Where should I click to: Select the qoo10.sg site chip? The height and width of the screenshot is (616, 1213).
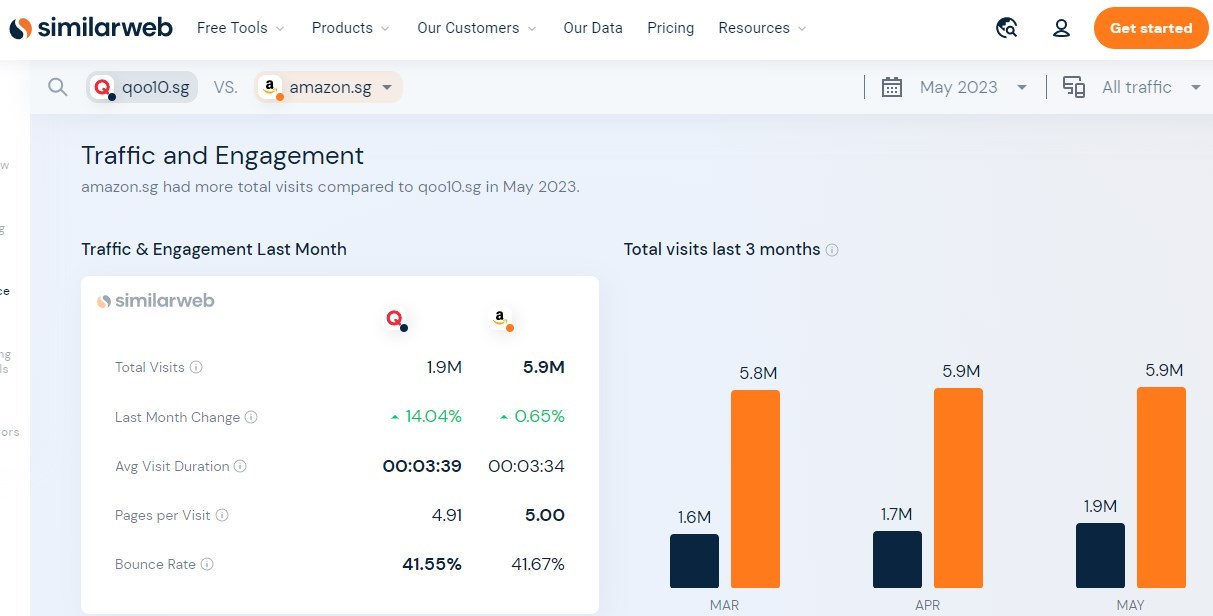142,88
